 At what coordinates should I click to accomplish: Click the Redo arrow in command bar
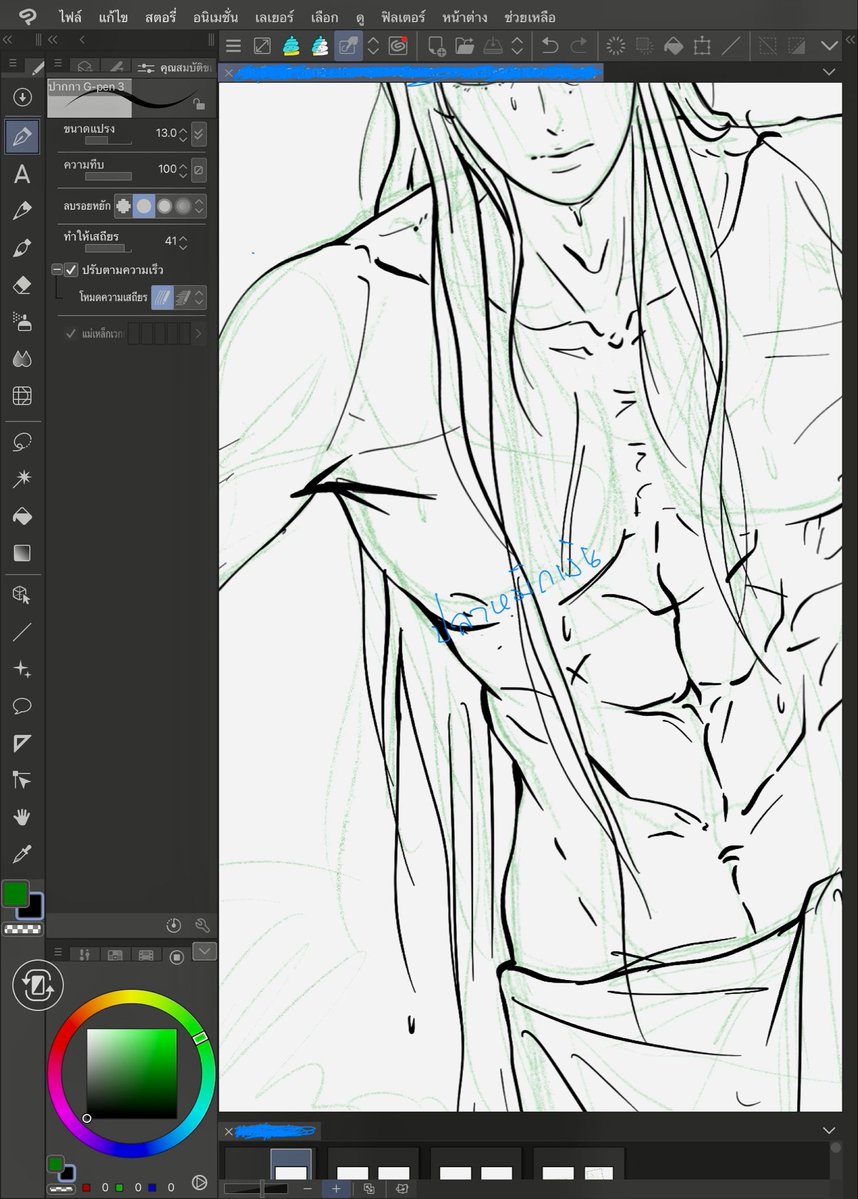click(579, 46)
